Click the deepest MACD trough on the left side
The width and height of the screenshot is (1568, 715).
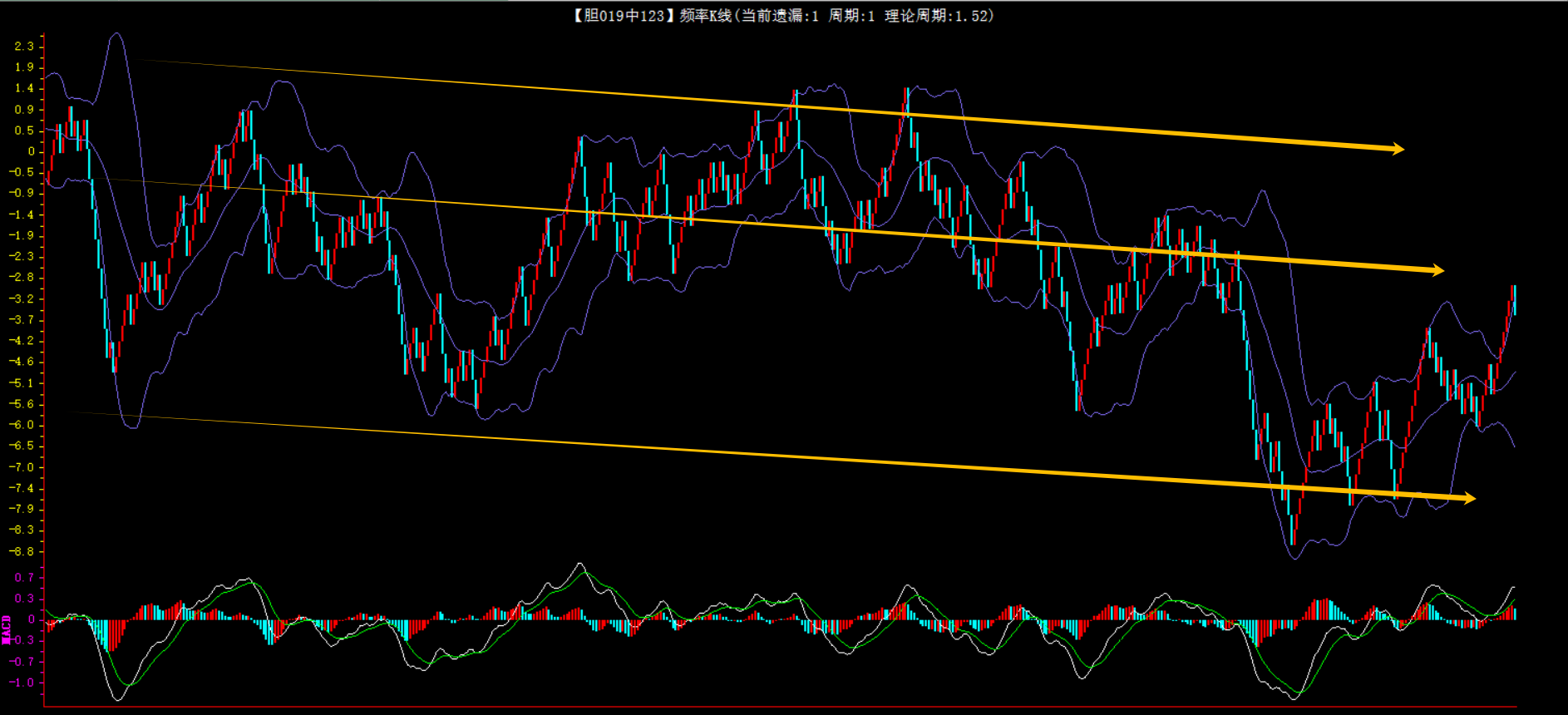point(116,698)
